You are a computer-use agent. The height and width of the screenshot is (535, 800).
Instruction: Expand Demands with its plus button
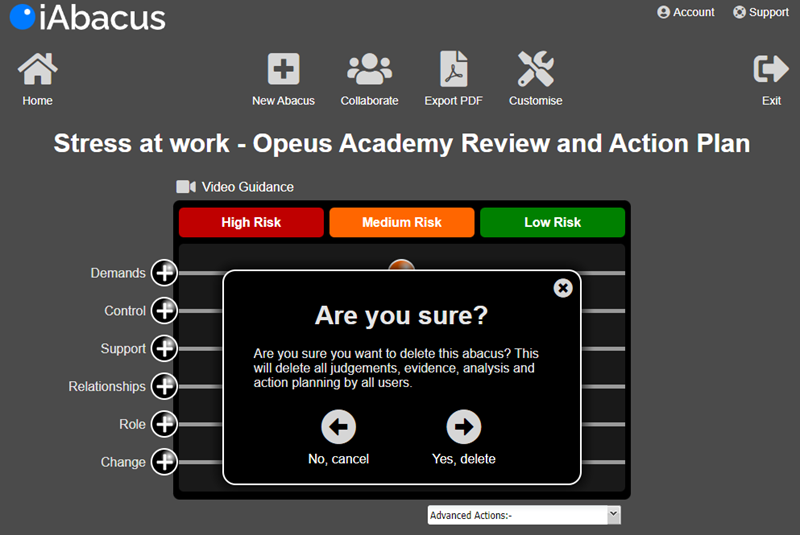tap(164, 273)
